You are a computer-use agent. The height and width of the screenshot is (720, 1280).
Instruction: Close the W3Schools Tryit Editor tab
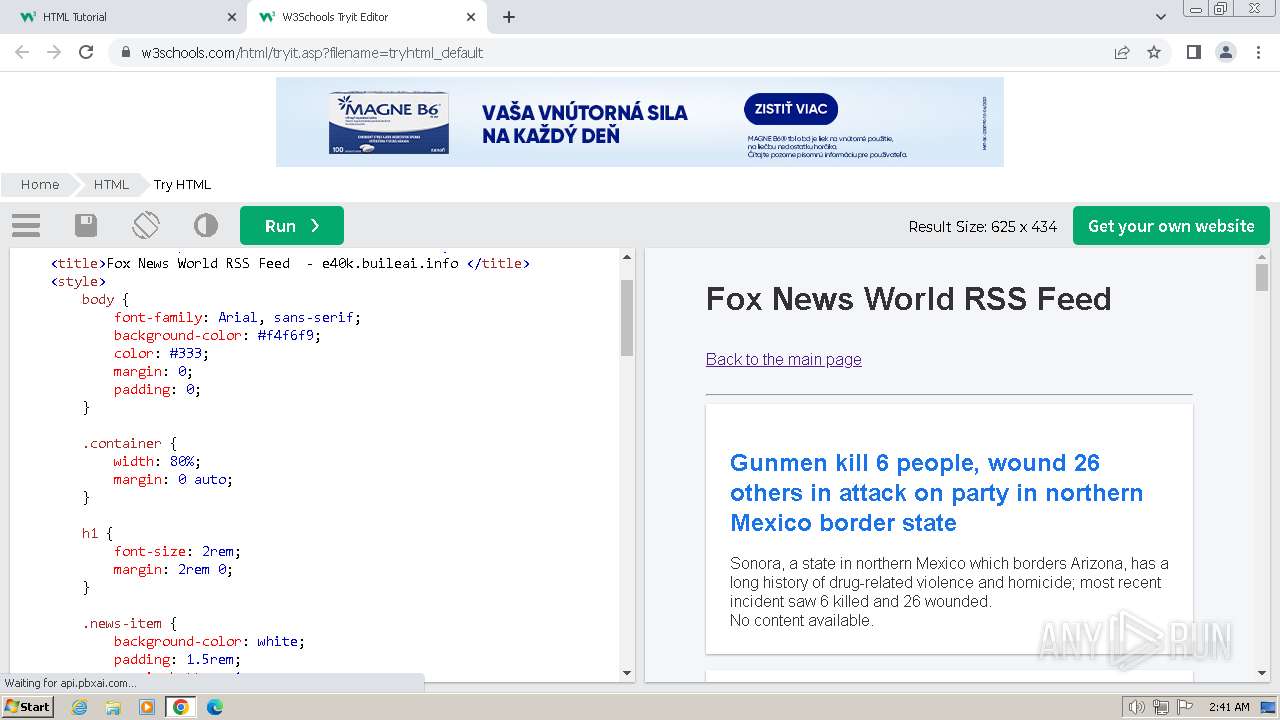[471, 17]
